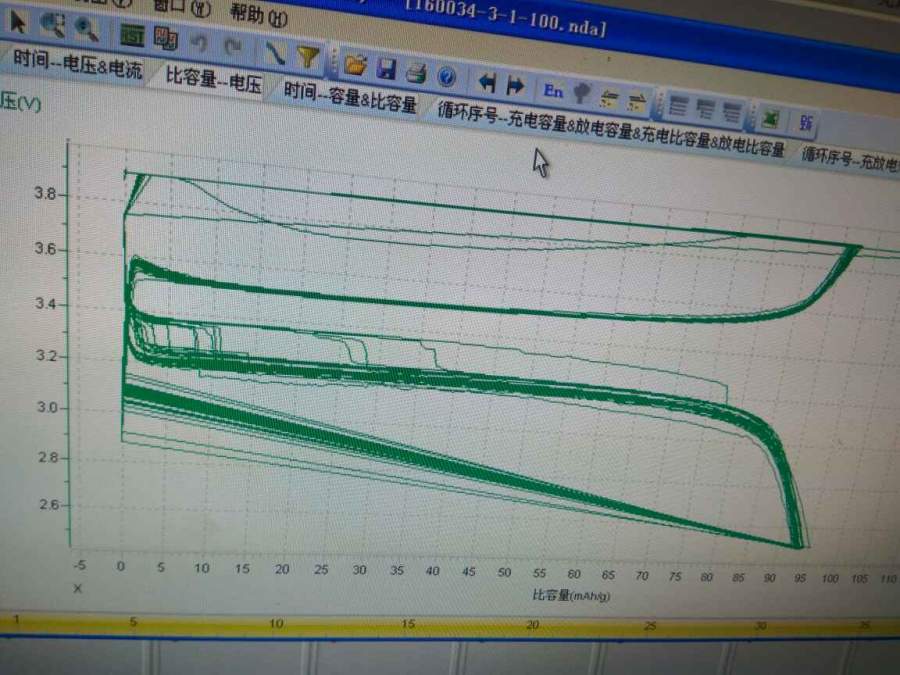Switch to 时间--容量&比容量 tab

click(350, 97)
